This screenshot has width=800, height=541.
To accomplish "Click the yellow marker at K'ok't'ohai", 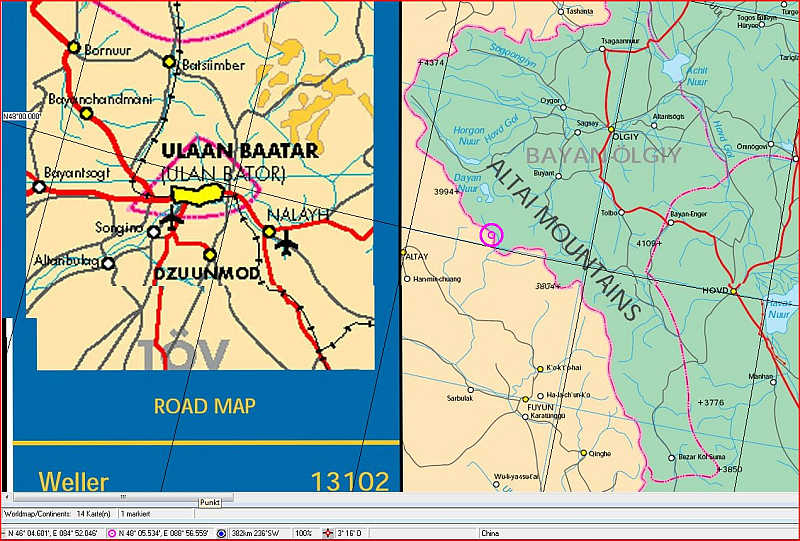I will click(x=540, y=368).
